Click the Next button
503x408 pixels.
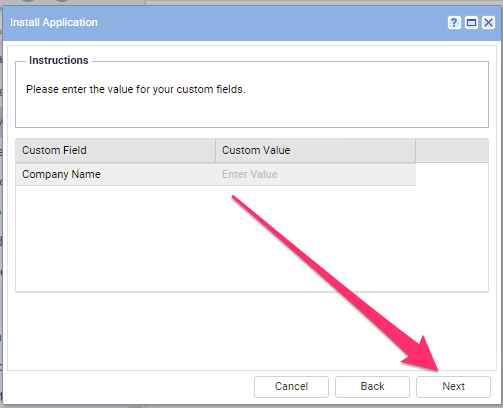(x=453, y=387)
